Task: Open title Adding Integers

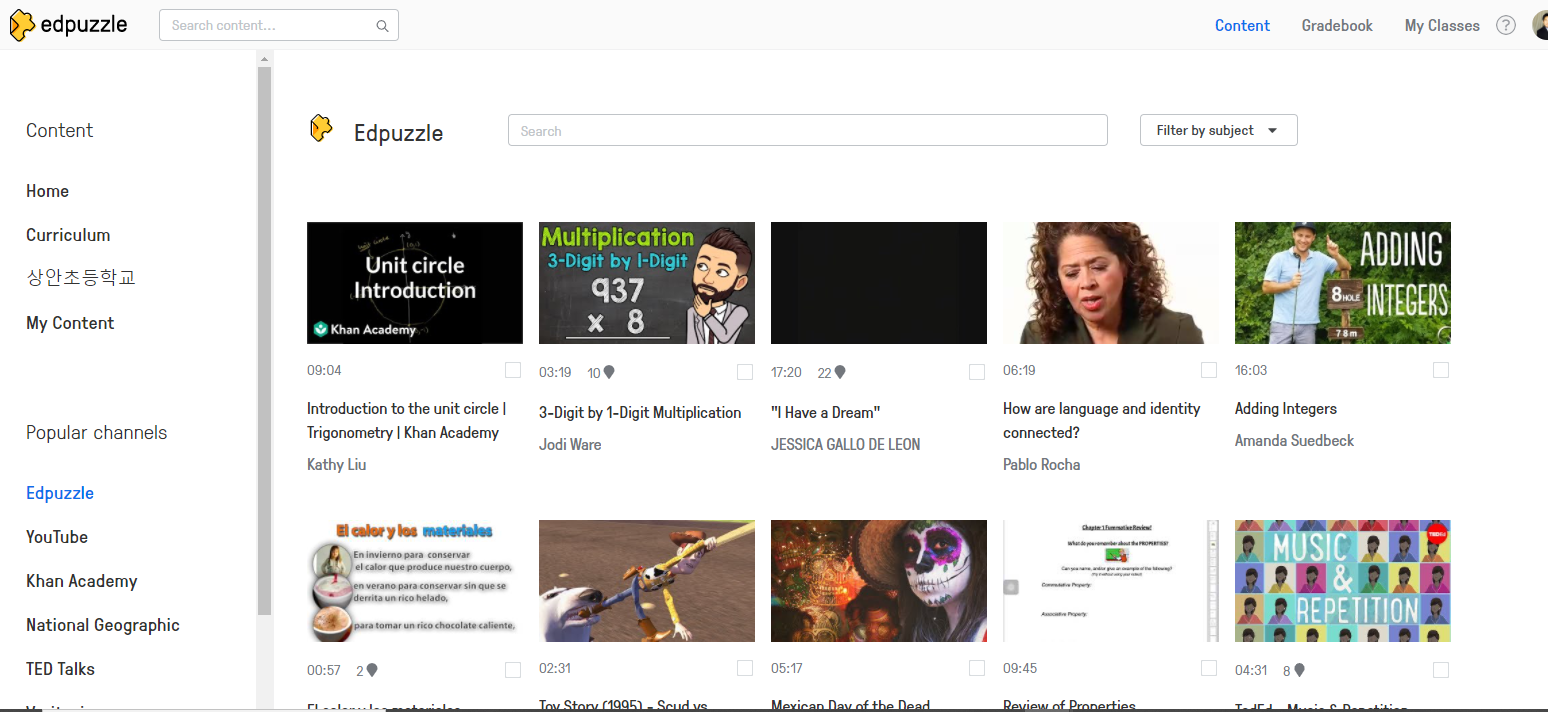Action: [x=1286, y=408]
